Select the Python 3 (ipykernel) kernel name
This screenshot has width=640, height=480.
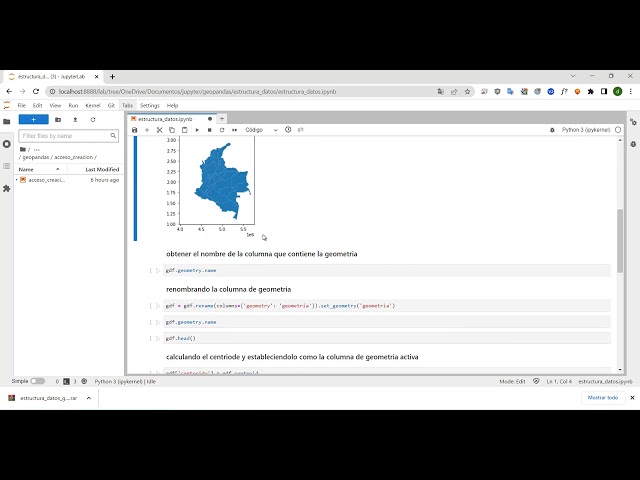coord(586,130)
